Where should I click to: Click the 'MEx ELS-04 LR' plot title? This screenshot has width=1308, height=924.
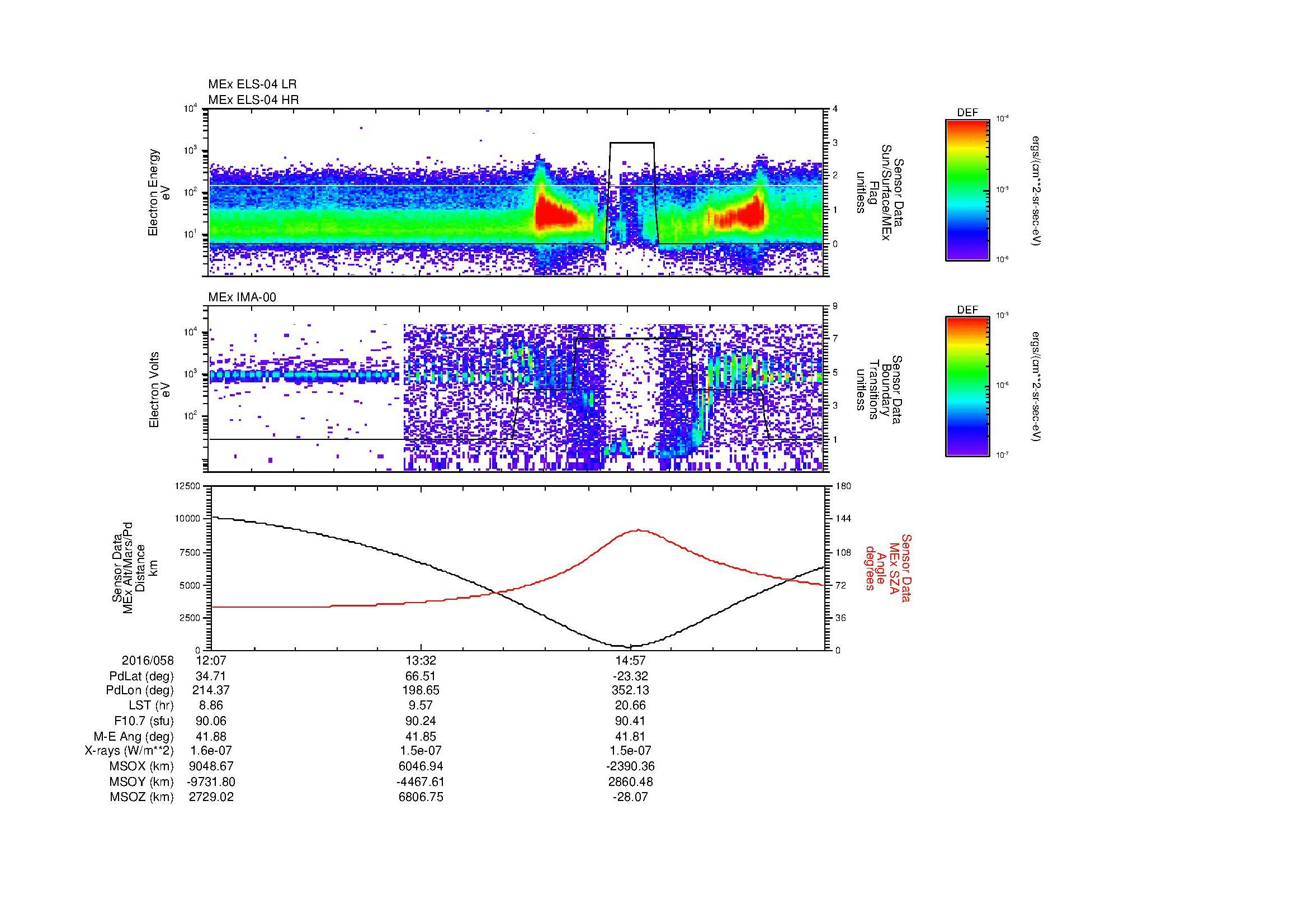click(252, 84)
